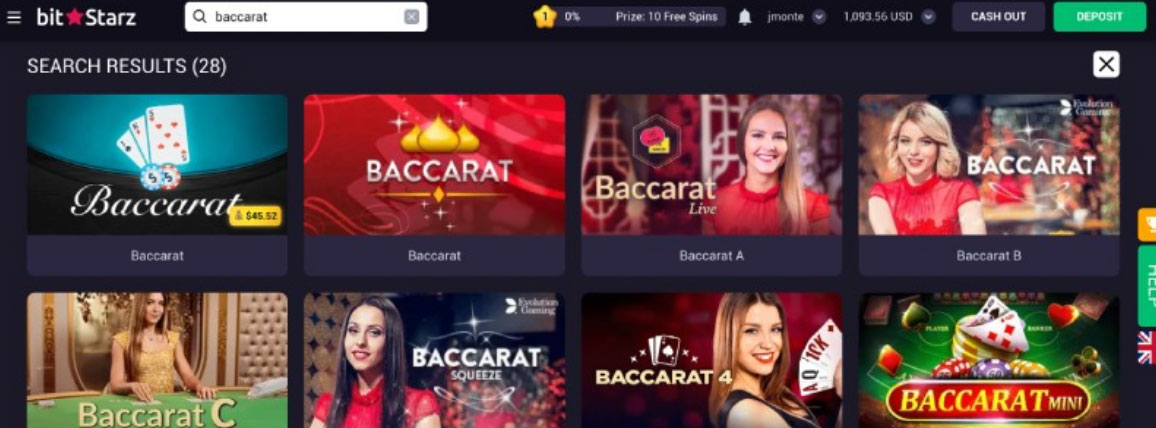Screen dimensions: 1156x428
Task: Click the search magnifier icon
Action: (x=199, y=16)
